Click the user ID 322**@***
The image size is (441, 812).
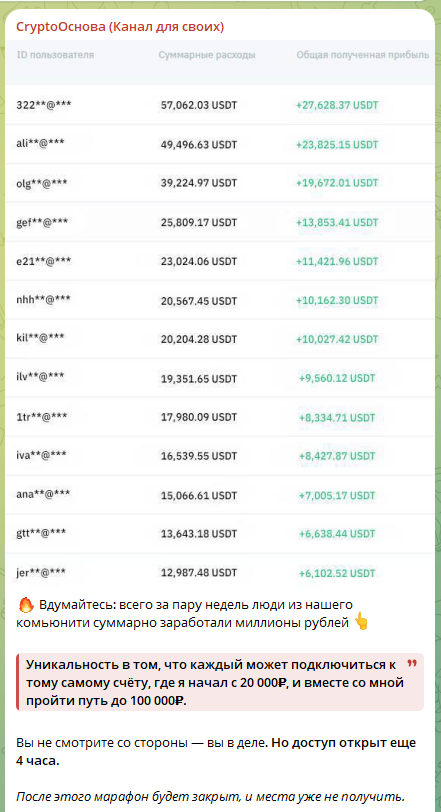(x=44, y=105)
